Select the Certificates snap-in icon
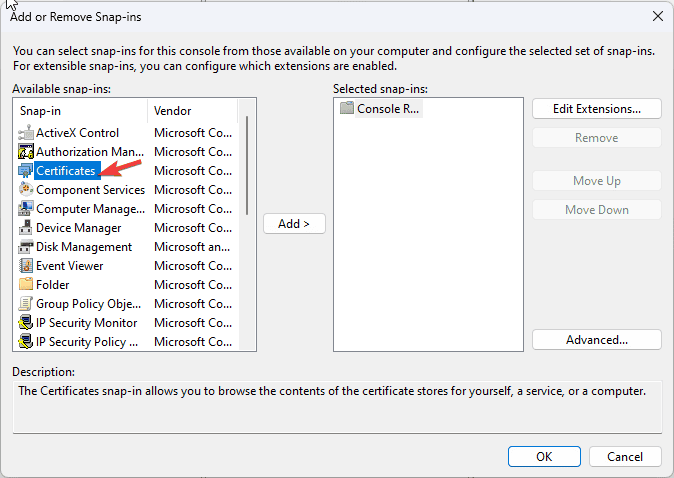 [x=26, y=171]
